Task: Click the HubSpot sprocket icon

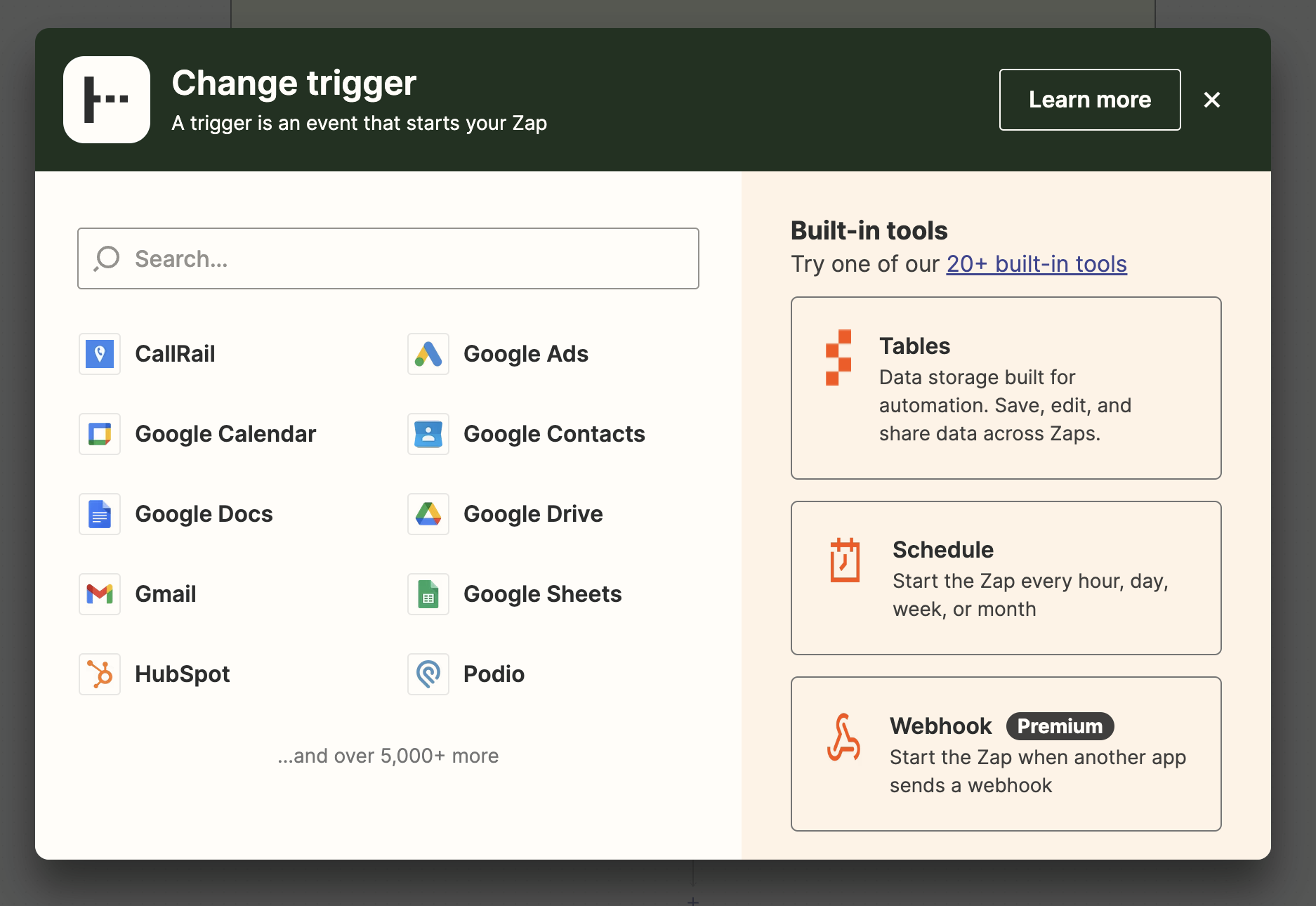Action: [100, 674]
